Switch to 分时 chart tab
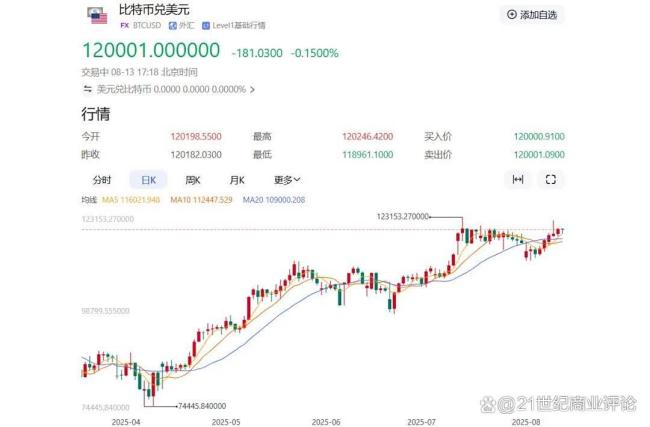 102,180
